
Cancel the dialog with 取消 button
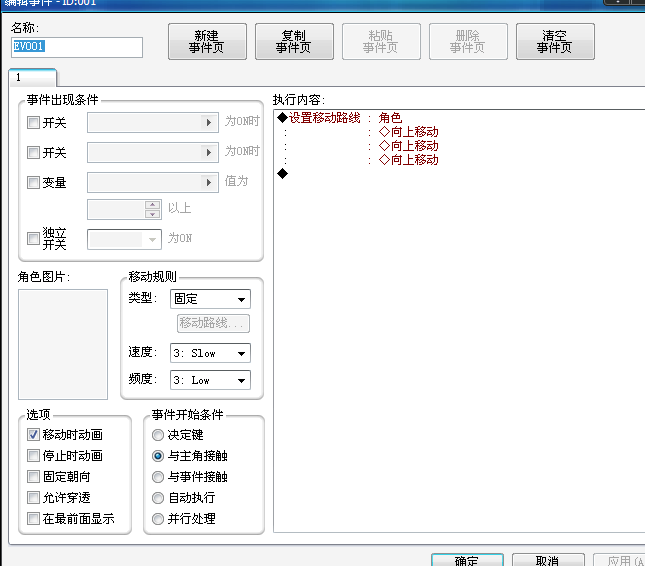click(548, 560)
